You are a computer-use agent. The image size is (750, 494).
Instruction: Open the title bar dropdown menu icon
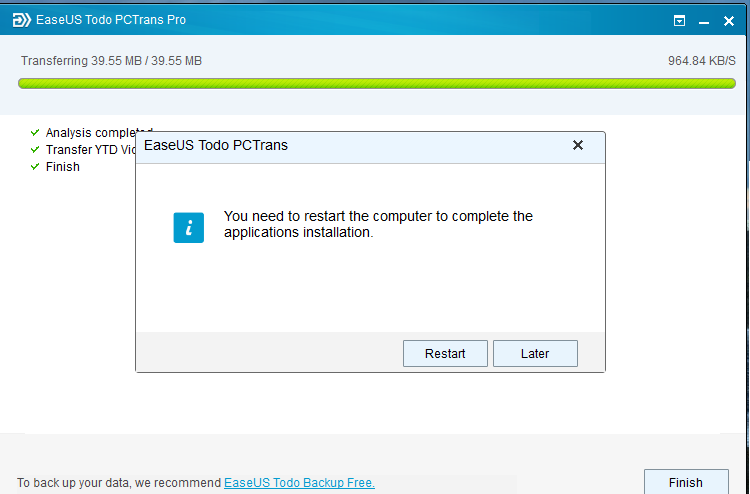[679, 21]
